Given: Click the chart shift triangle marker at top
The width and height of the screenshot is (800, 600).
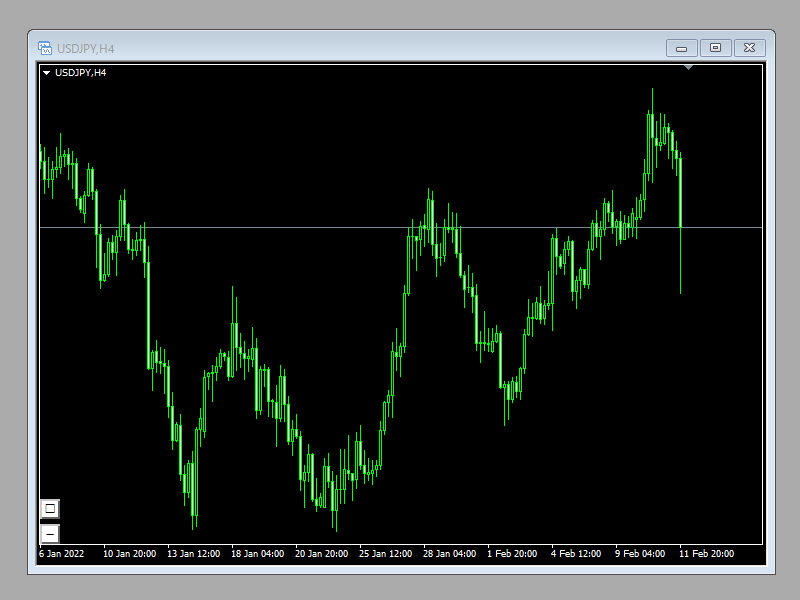Looking at the screenshot, I should tap(688, 68).
